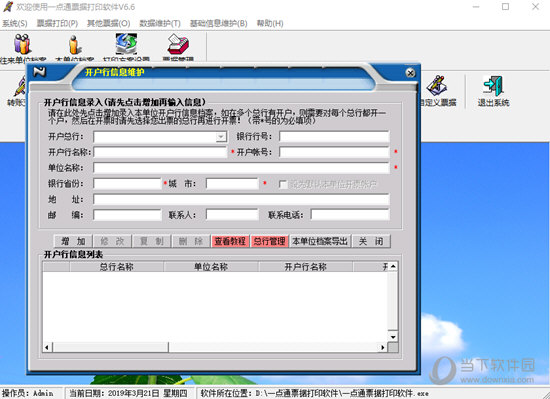Open 票据管理 printer icon
The height and width of the screenshot is (399, 550).
pos(178,44)
